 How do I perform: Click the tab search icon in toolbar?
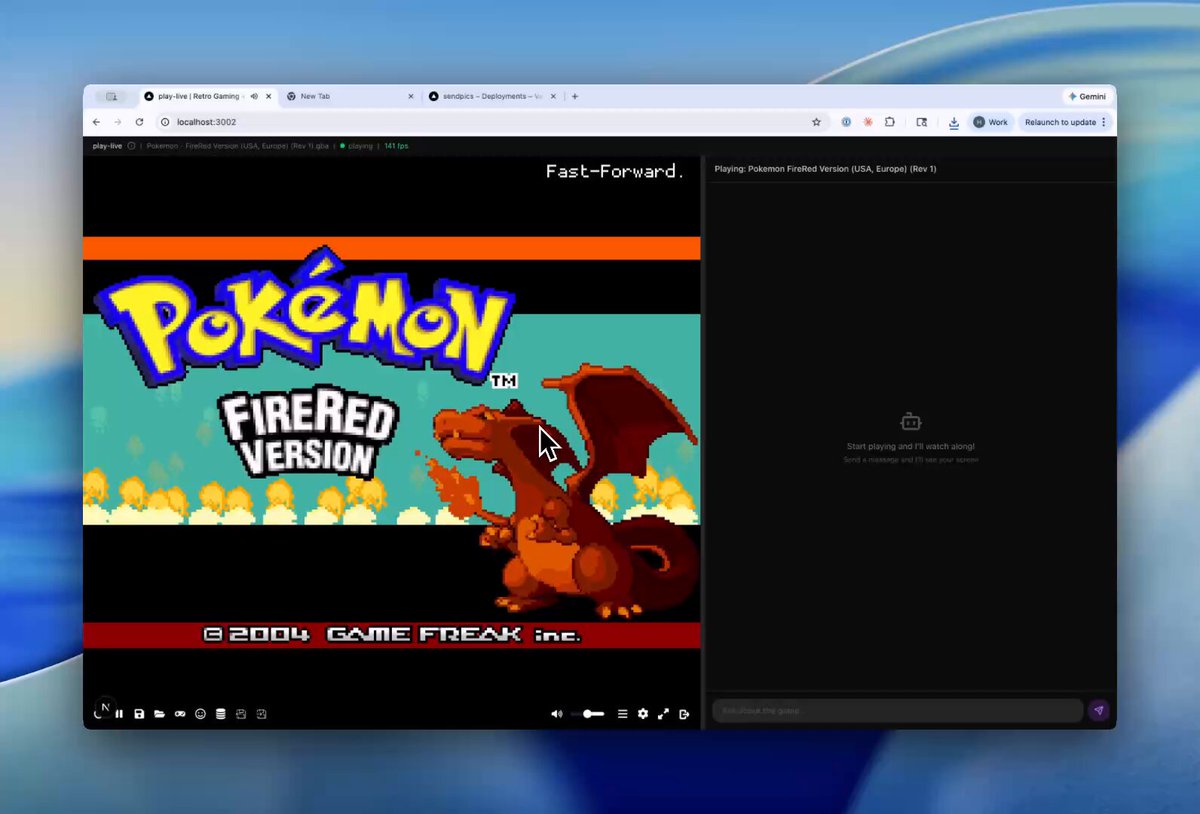922,122
